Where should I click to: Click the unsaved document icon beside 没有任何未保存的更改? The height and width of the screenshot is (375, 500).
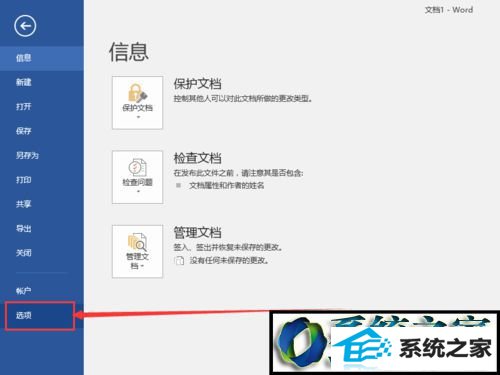[179, 260]
